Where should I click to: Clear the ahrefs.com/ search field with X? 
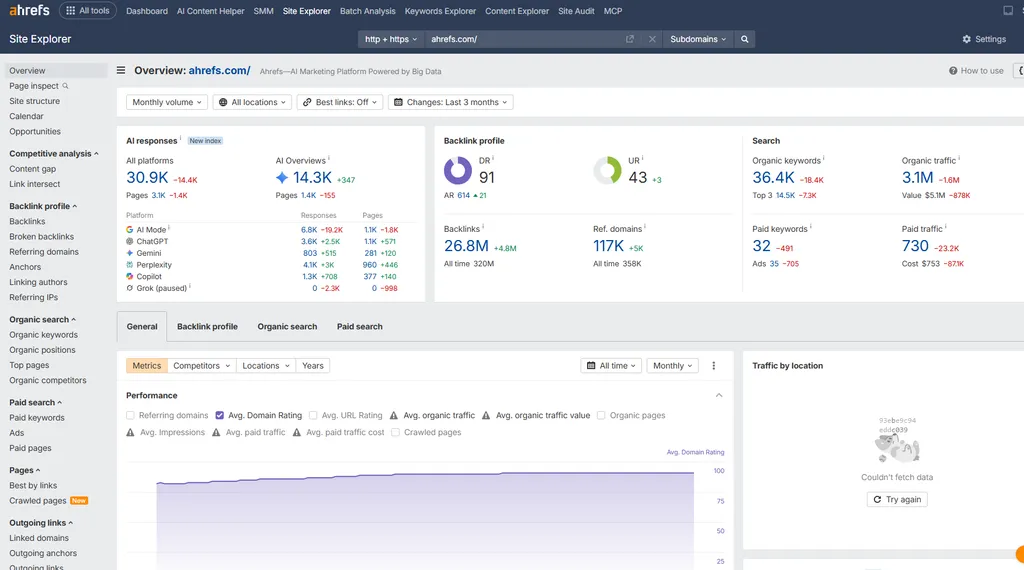coord(652,39)
